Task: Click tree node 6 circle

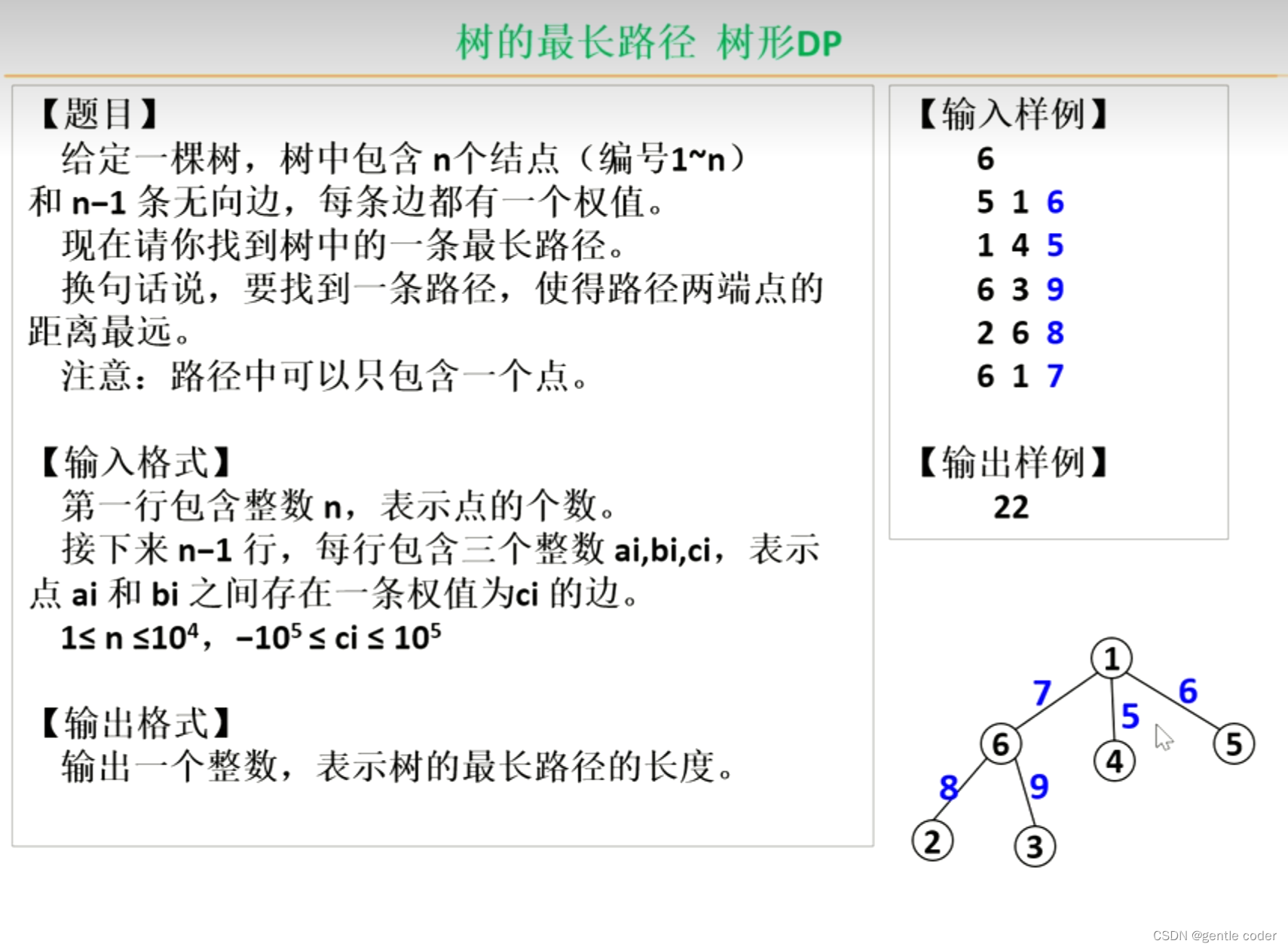Action: (x=1001, y=744)
